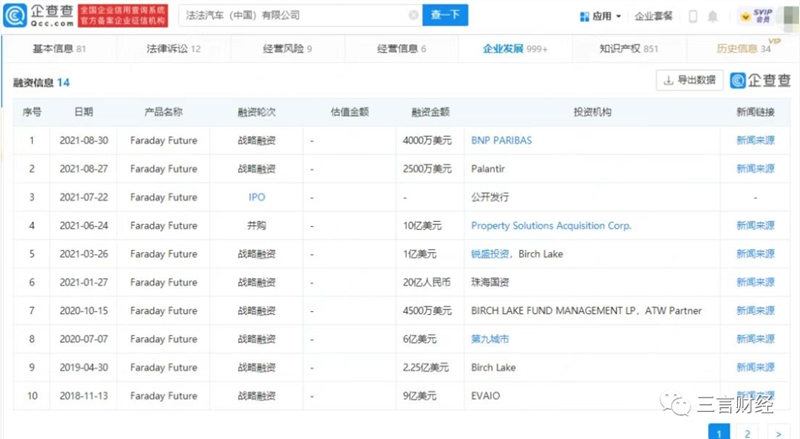Screen dimensions: 800x439
Task: Click the Qcc.com logo icon
Action: pyautogui.click(x=15, y=15)
